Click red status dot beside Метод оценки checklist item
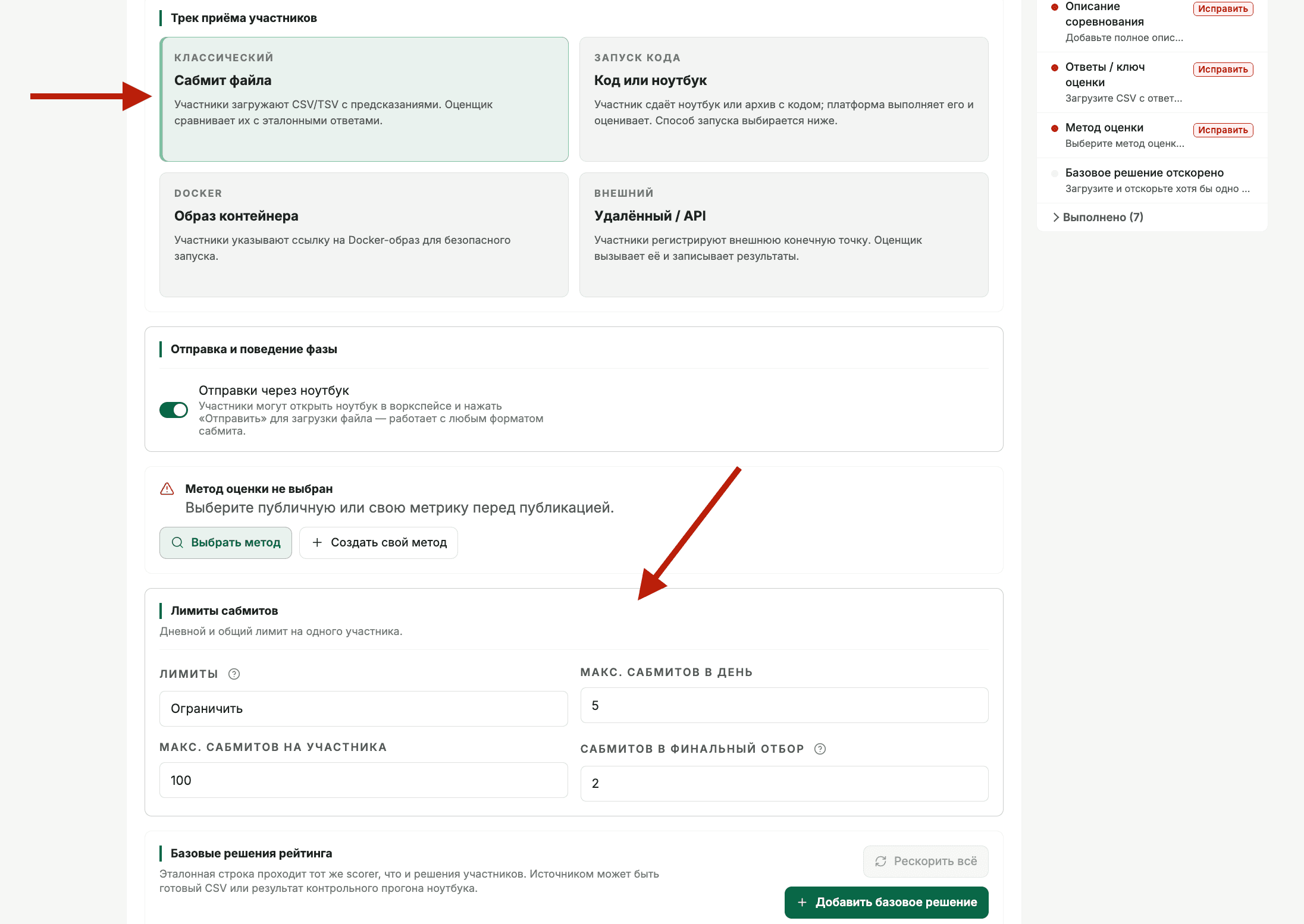This screenshot has width=1304, height=924. [x=1055, y=128]
